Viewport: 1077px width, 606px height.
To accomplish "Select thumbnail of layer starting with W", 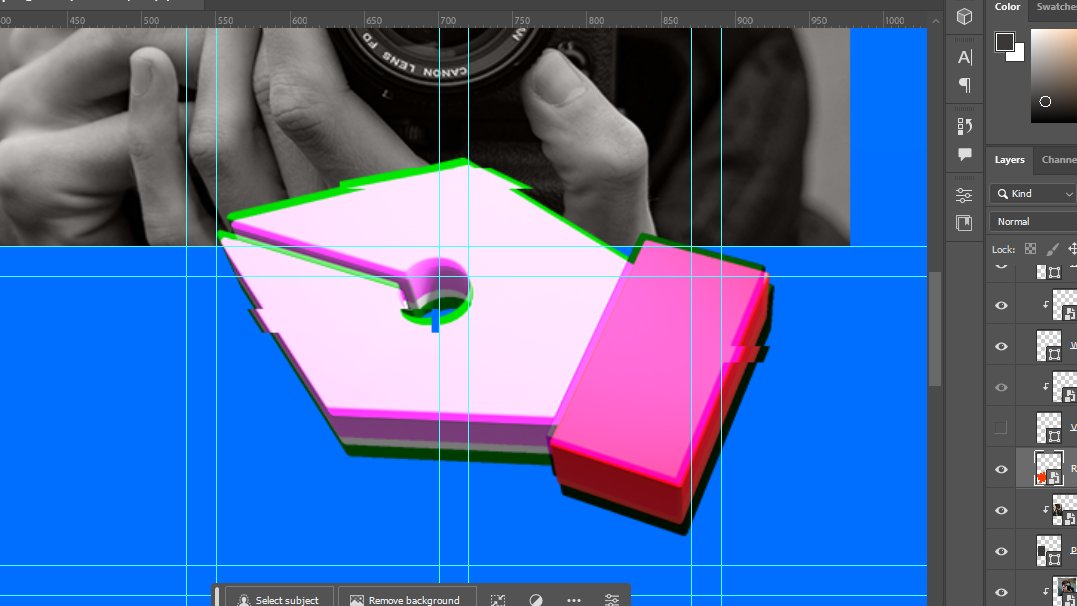I will point(1048,346).
